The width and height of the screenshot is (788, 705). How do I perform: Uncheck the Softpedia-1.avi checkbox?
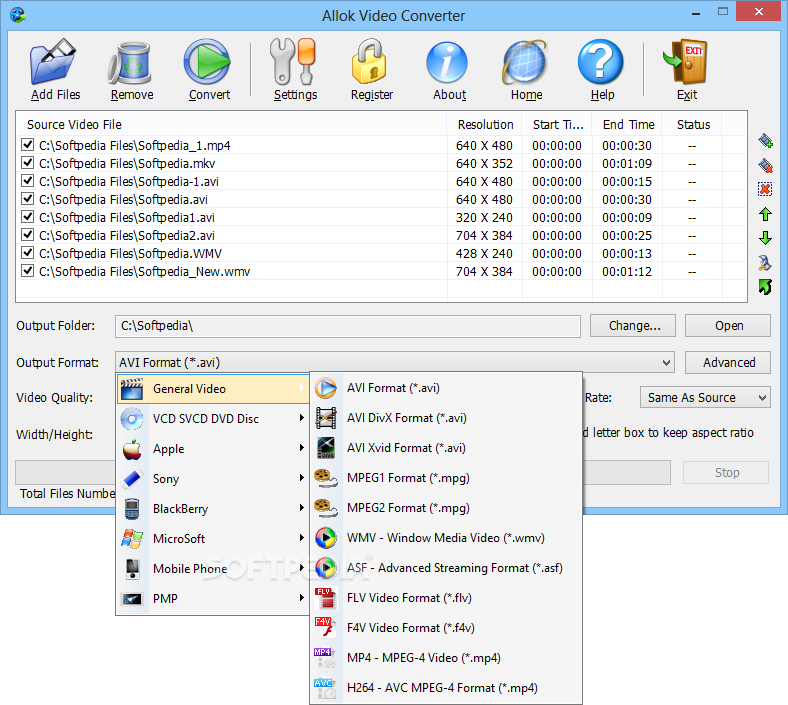(x=27, y=181)
